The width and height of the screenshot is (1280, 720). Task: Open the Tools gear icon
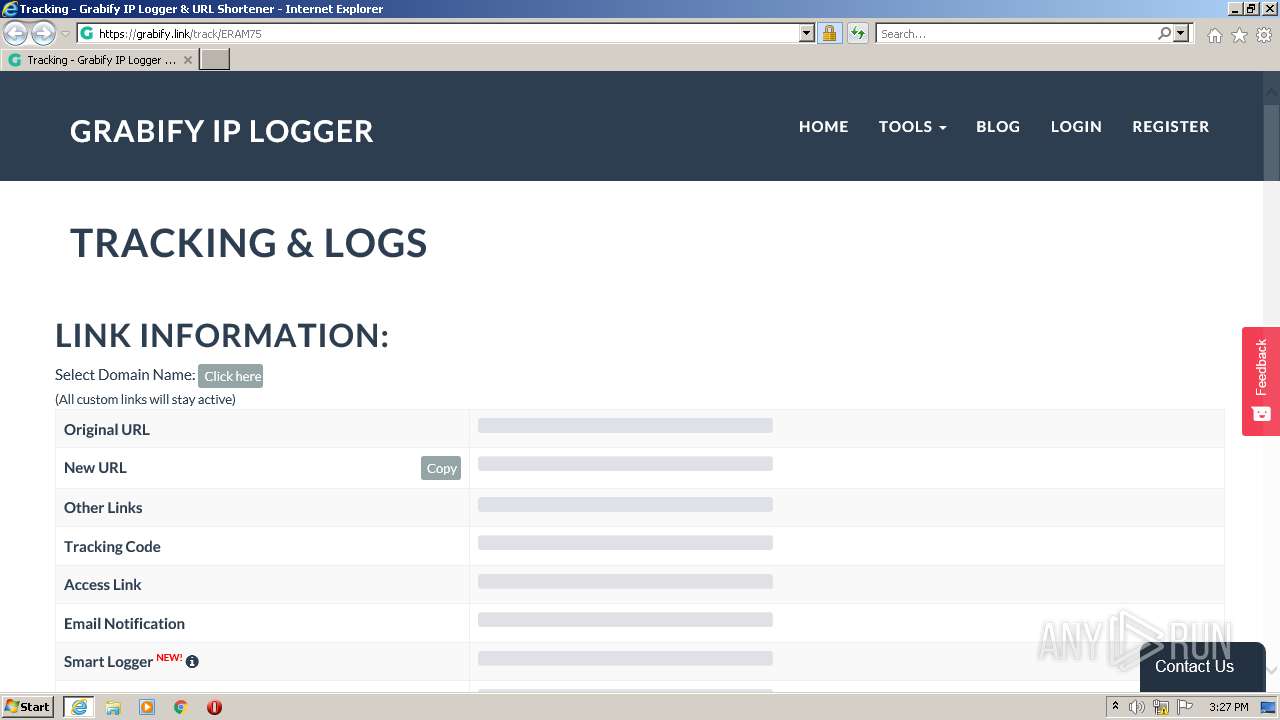pos(1264,35)
